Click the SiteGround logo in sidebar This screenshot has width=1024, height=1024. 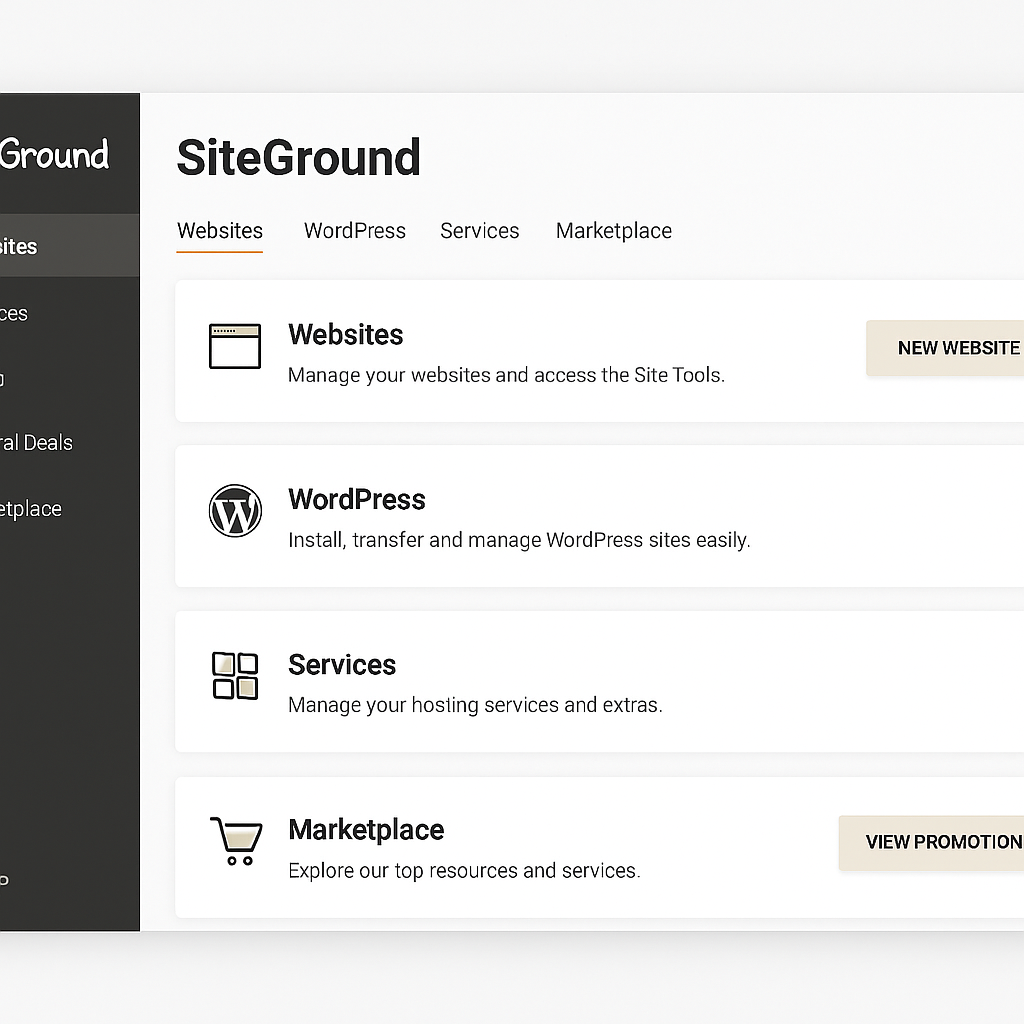click(54, 155)
